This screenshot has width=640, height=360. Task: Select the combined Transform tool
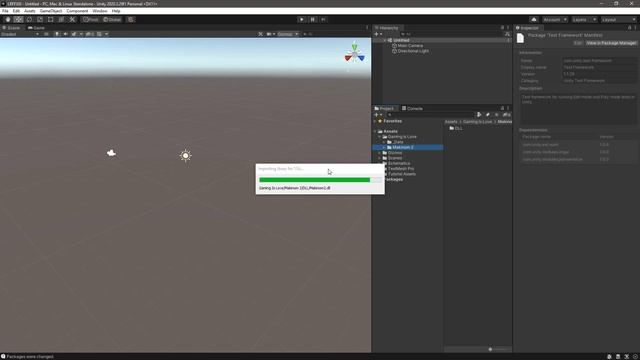(x=61, y=20)
